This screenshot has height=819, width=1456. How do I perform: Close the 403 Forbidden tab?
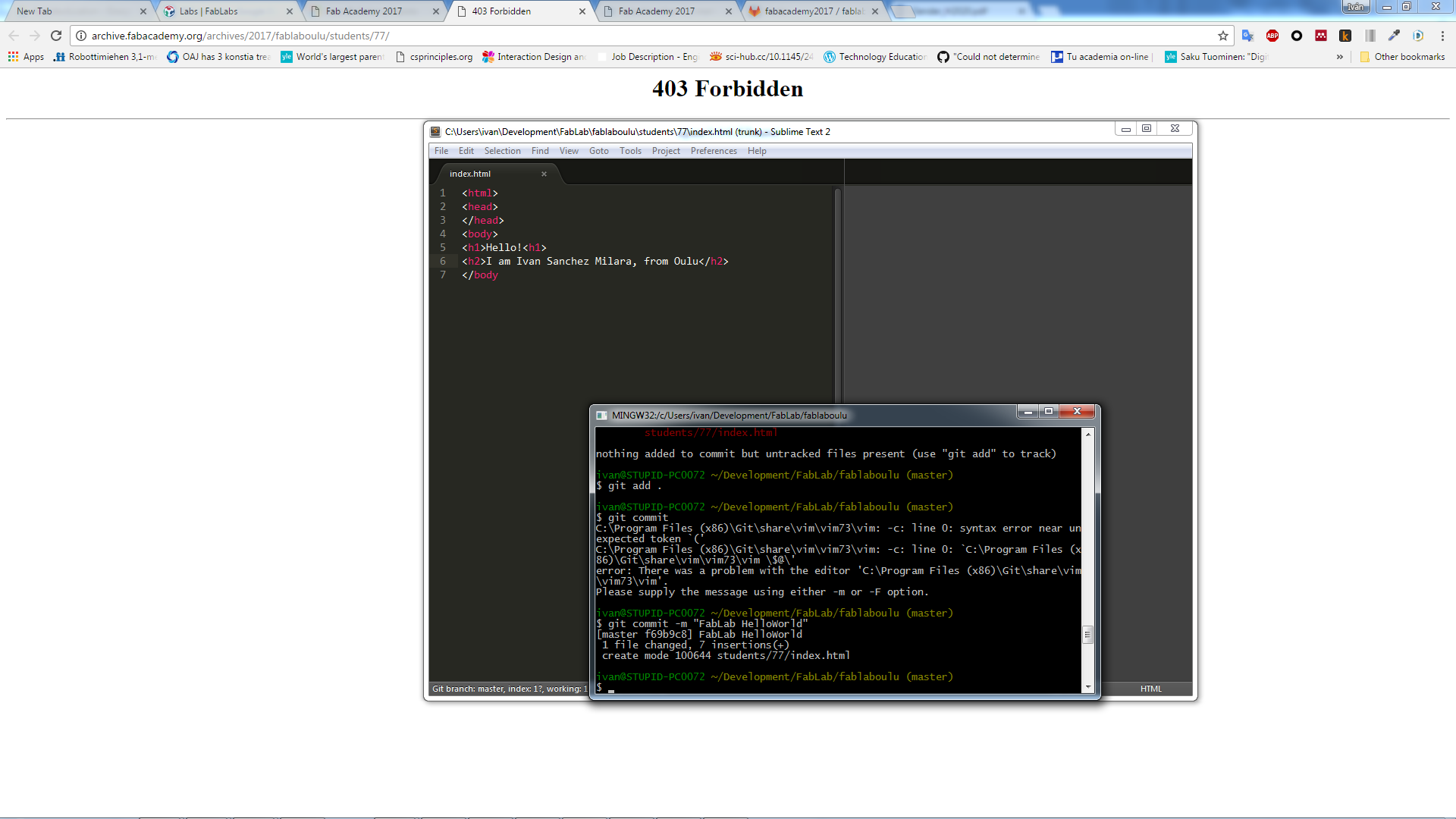582,11
